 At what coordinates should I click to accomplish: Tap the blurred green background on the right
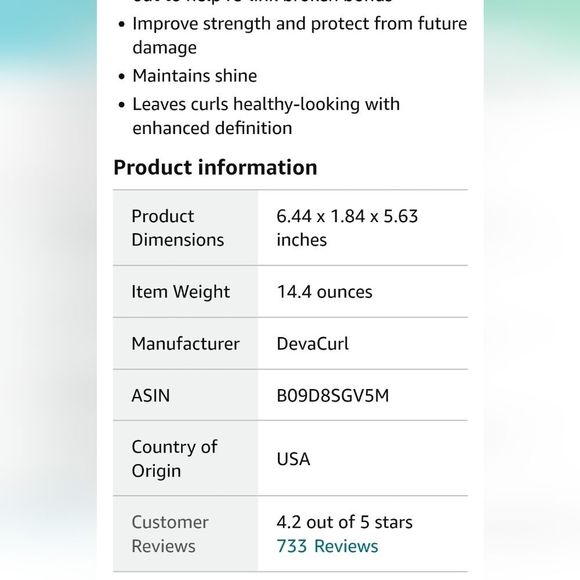pyautogui.click(x=532, y=30)
